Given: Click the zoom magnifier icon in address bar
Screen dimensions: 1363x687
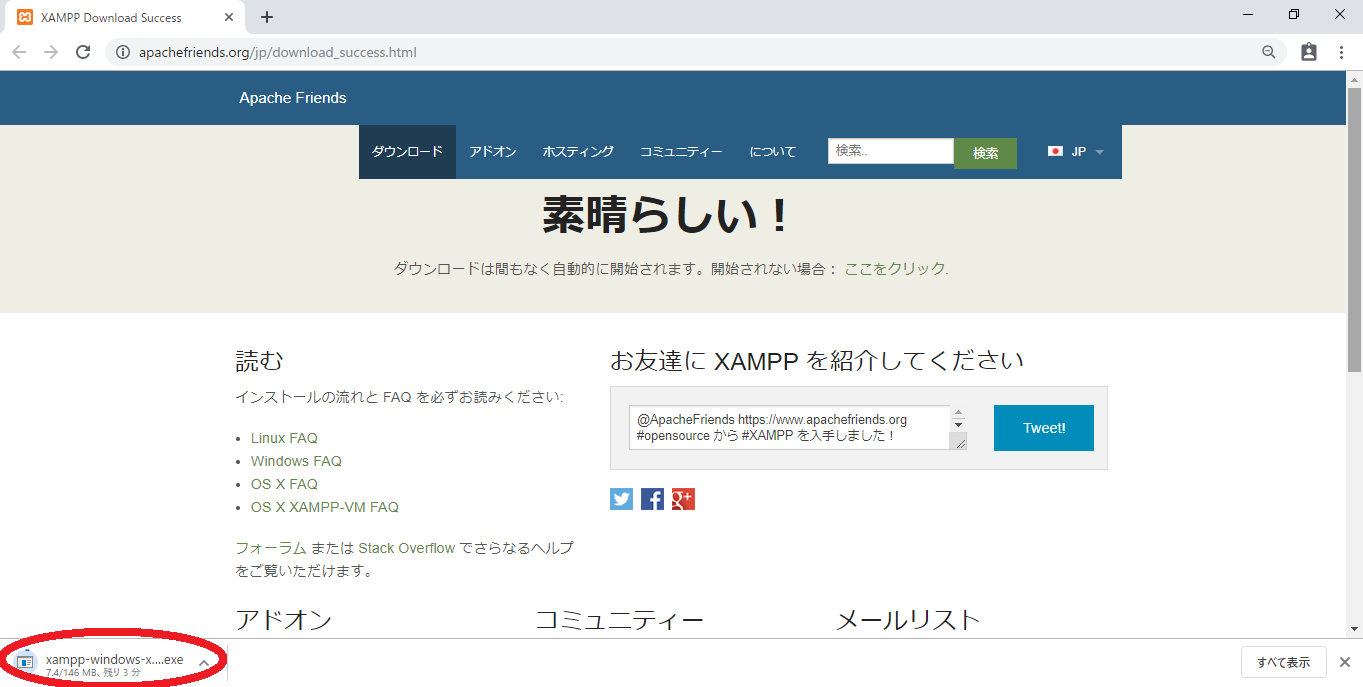Looking at the screenshot, I should click(x=1268, y=52).
